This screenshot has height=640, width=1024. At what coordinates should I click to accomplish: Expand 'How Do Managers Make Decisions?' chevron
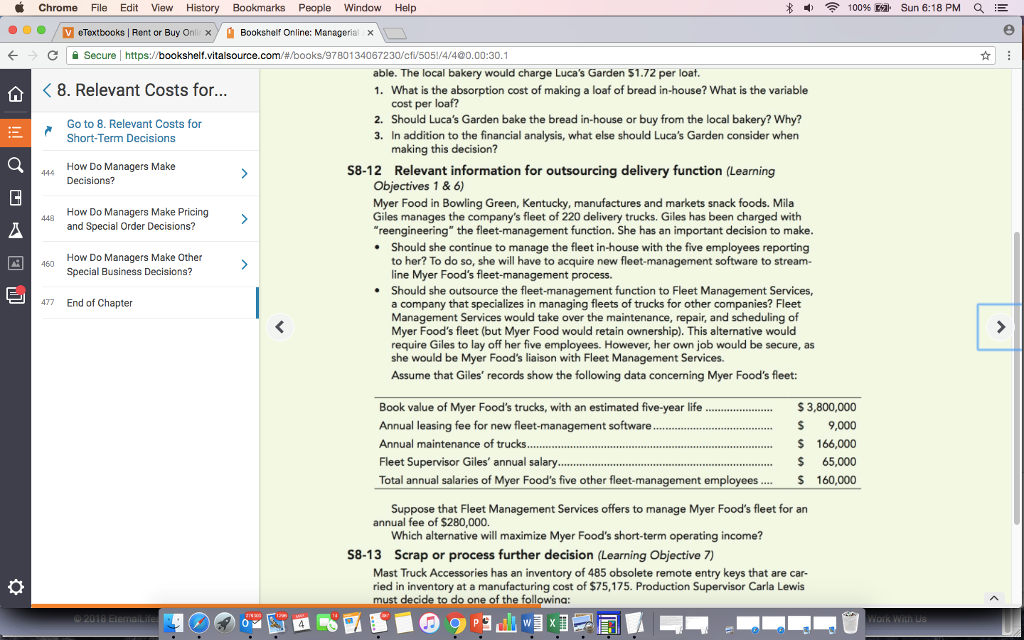[x=244, y=174]
